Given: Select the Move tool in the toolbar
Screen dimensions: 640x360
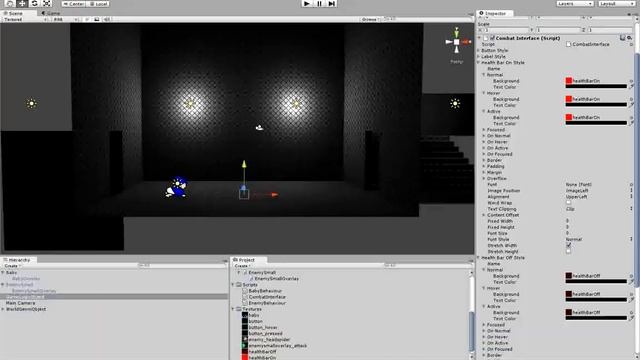Looking at the screenshot, I should 22,3.
